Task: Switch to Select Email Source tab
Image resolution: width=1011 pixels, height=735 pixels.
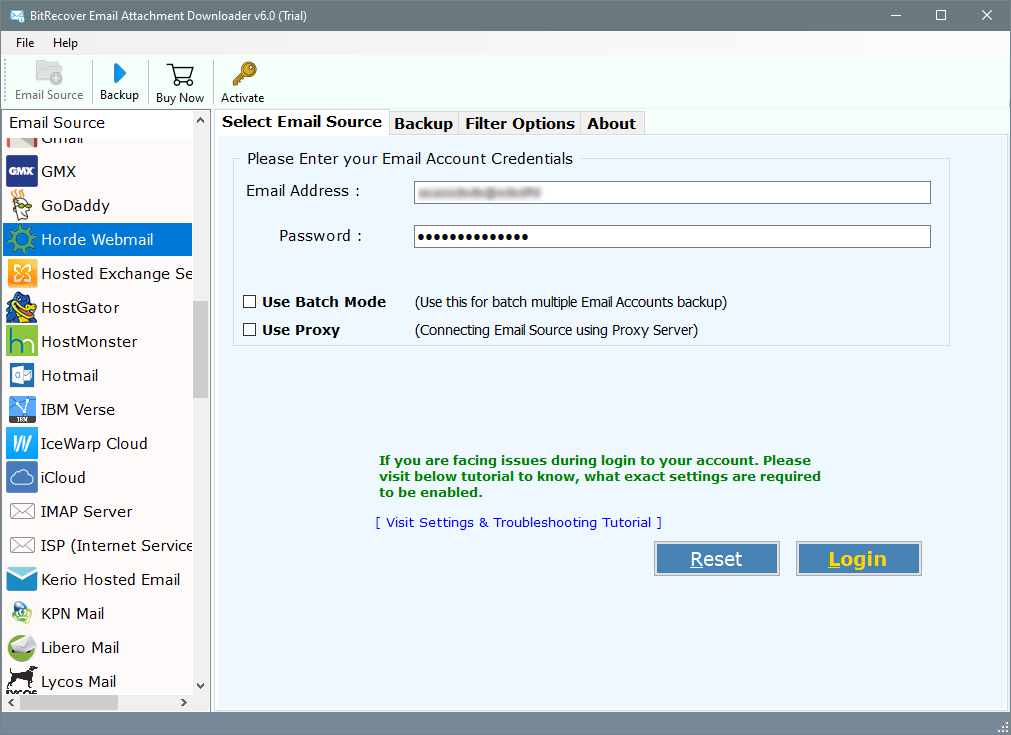Action: click(302, 122)
